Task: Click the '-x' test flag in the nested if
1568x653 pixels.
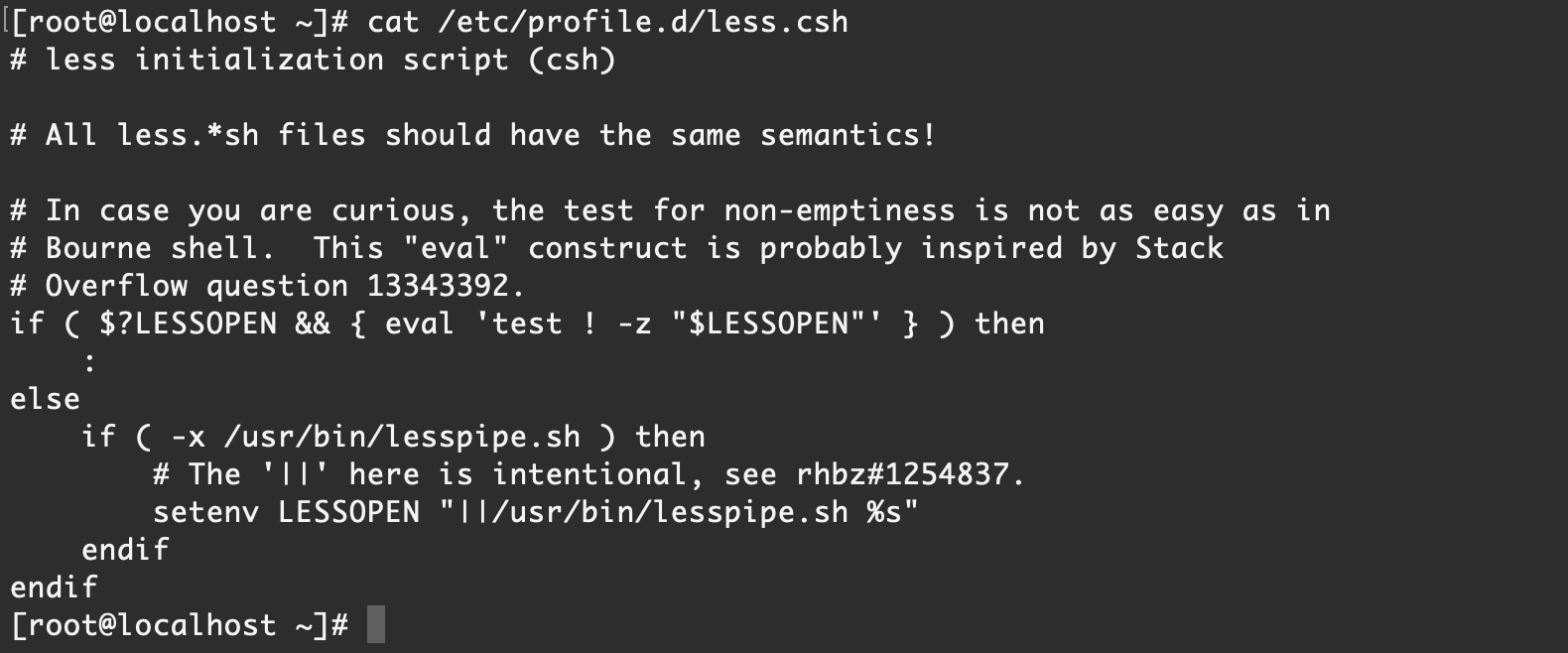Action: (188, 437)
